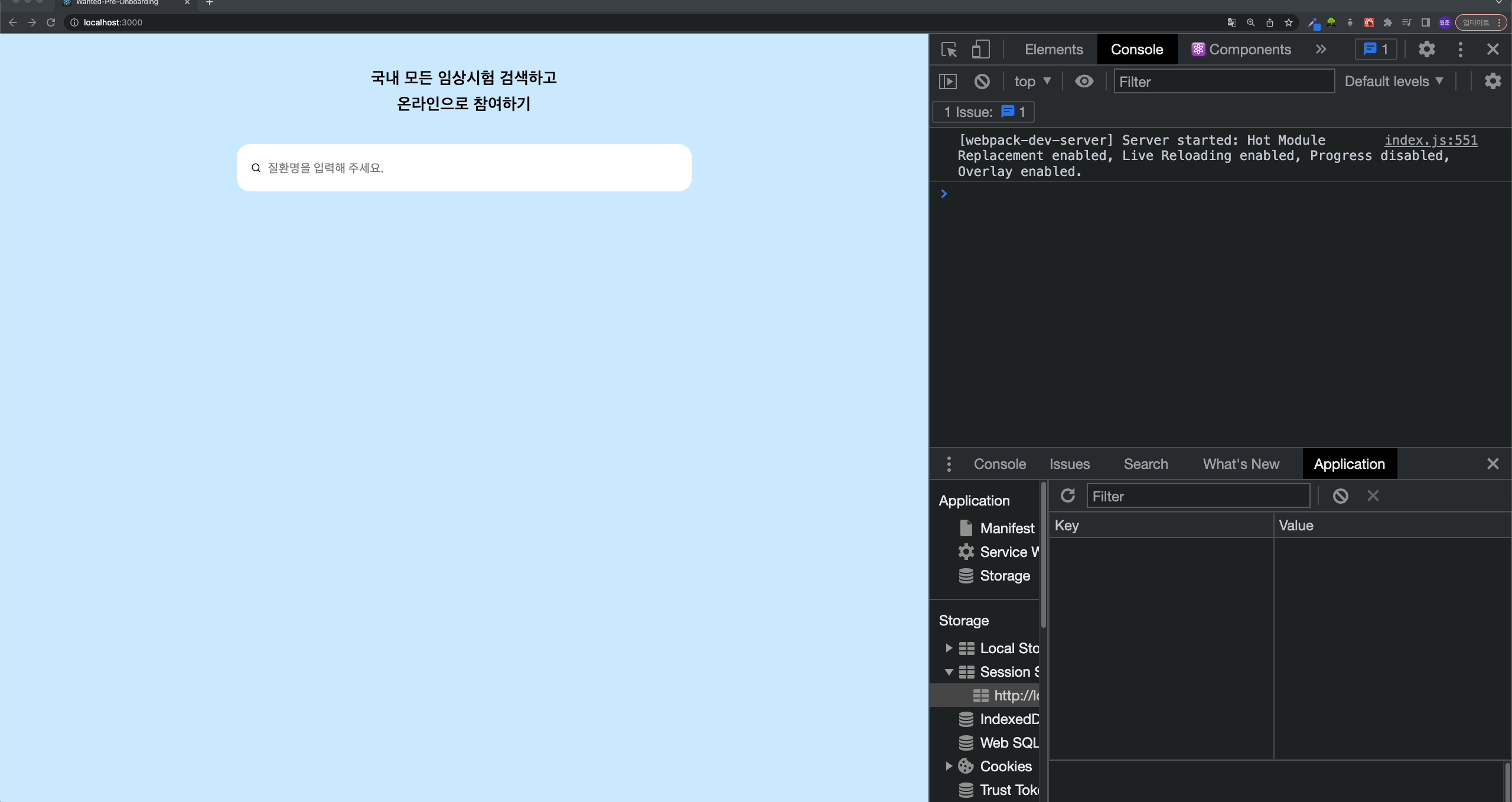Open the index.js:551 source link

[1431, 141]
